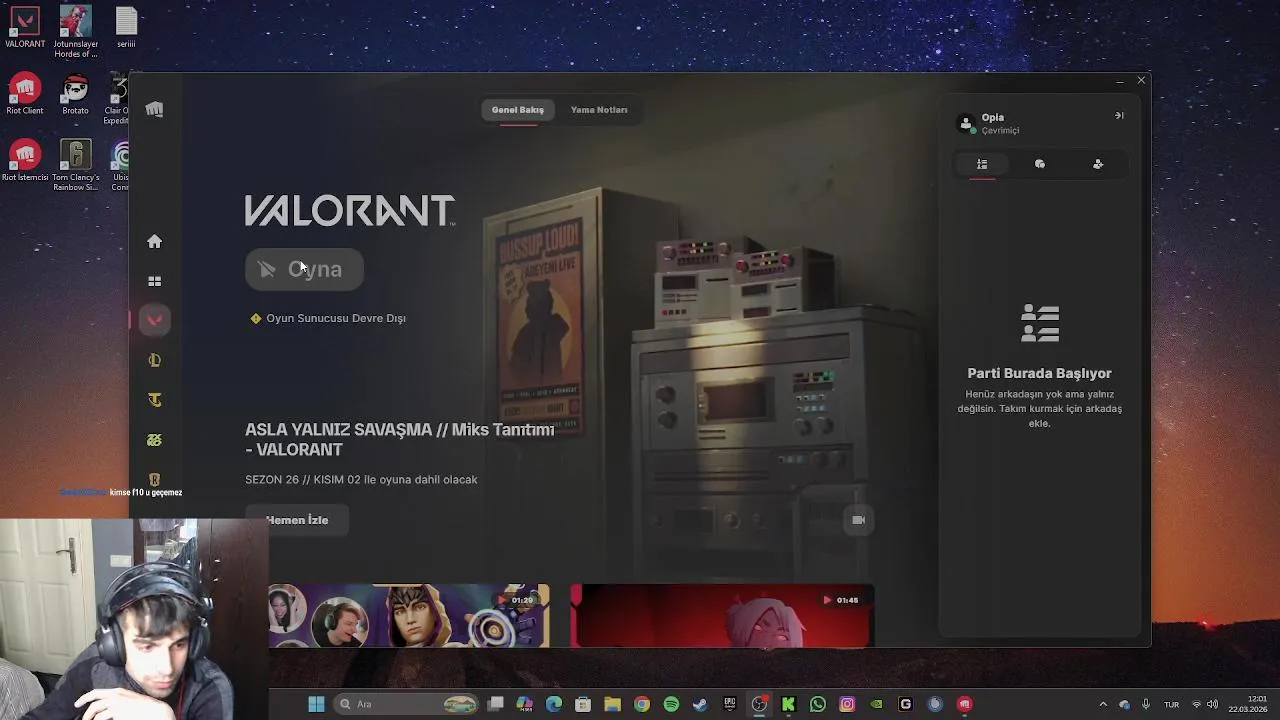1280x720 pixels.
Task: Open the Riot Client taskbar icon
Action: coord(964,704)
